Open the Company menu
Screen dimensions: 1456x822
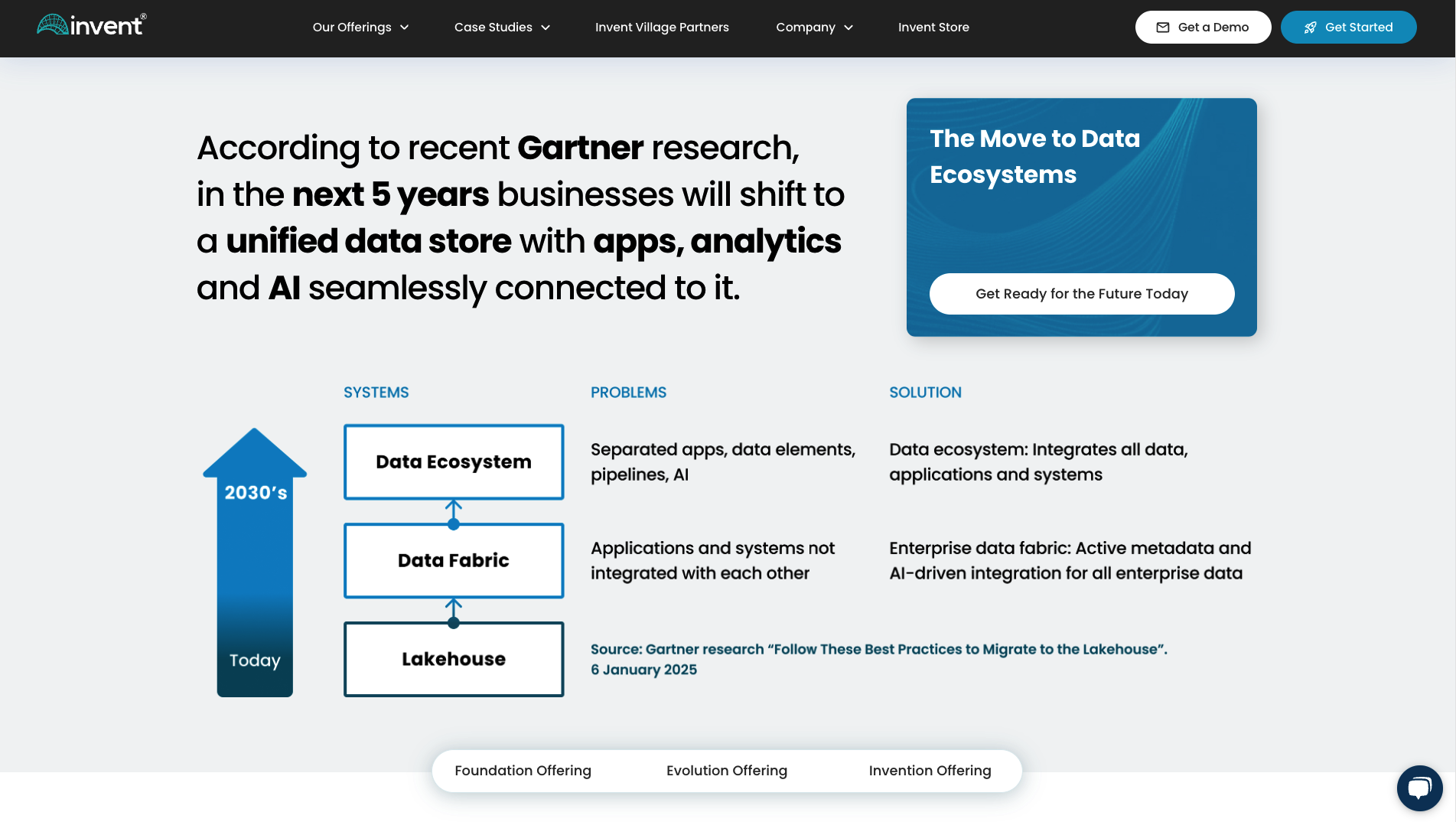tap(814, 28)
